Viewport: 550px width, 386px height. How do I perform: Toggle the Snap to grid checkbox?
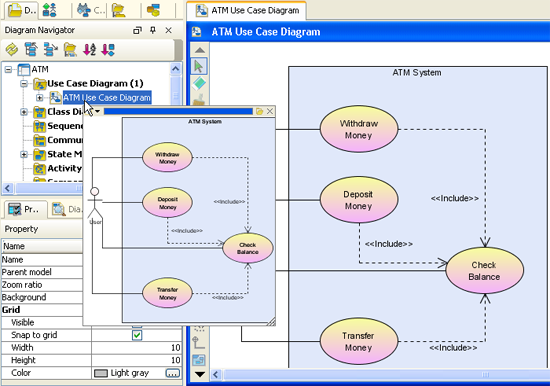coord(137,335)
